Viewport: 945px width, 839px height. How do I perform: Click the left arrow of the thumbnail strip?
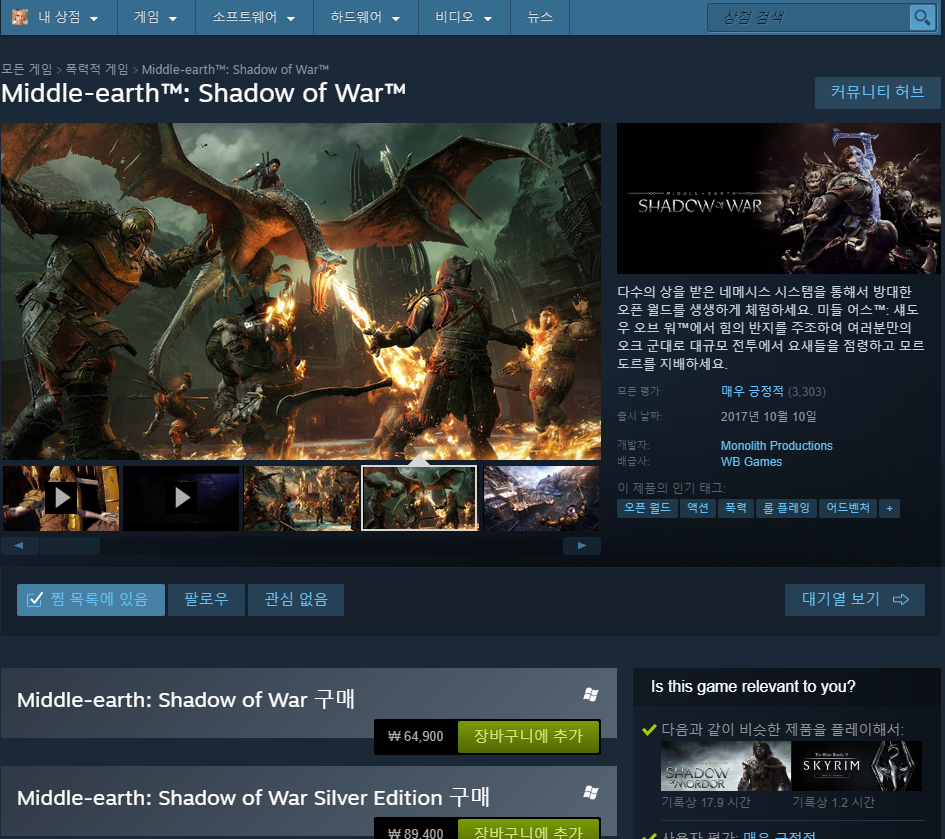pos(19,545)
